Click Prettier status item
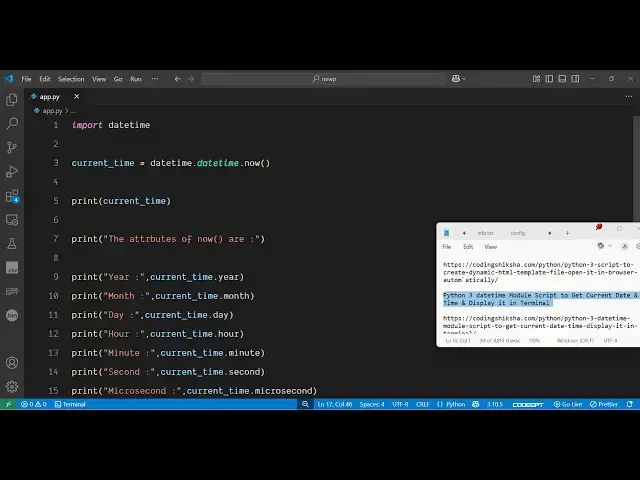This screenshot has height=480, width=640. tap(604, 404)
